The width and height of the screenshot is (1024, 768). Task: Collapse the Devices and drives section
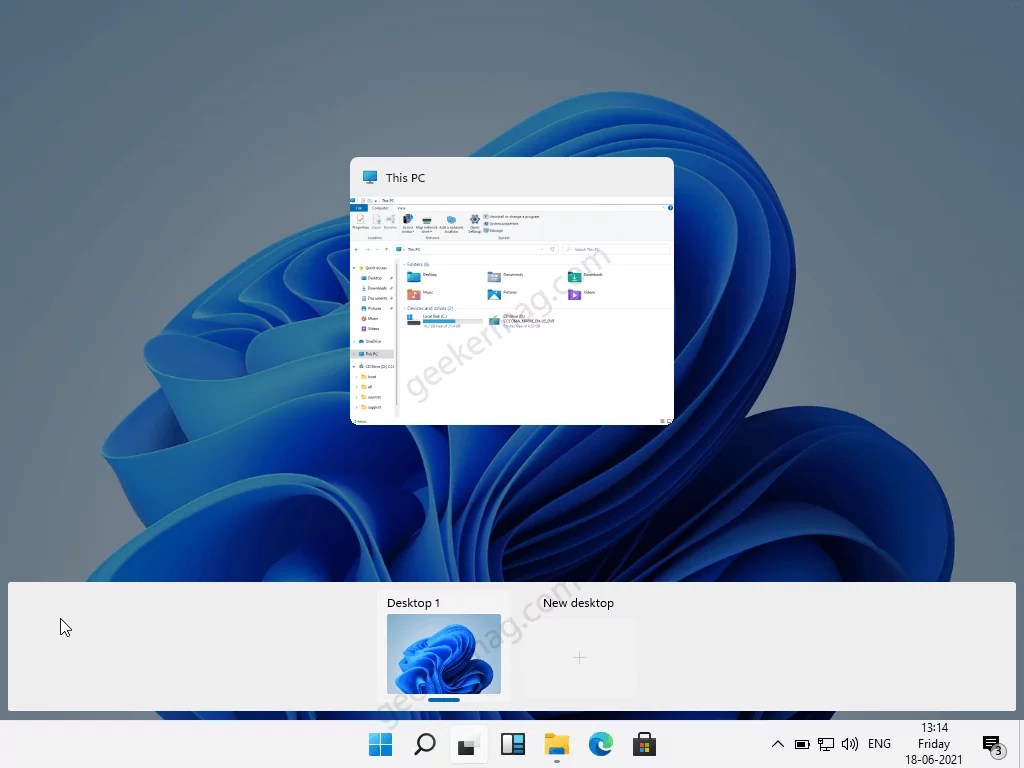click(x=405, y=308)
